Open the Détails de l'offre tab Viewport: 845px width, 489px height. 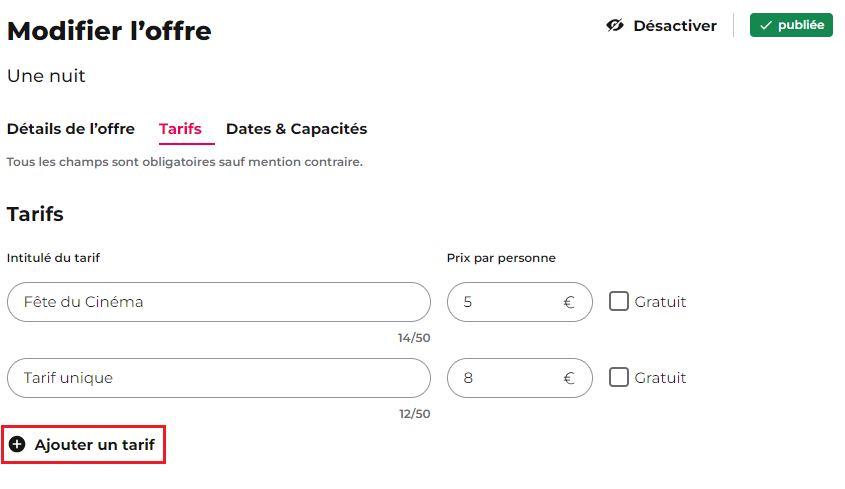click(71, 129)
